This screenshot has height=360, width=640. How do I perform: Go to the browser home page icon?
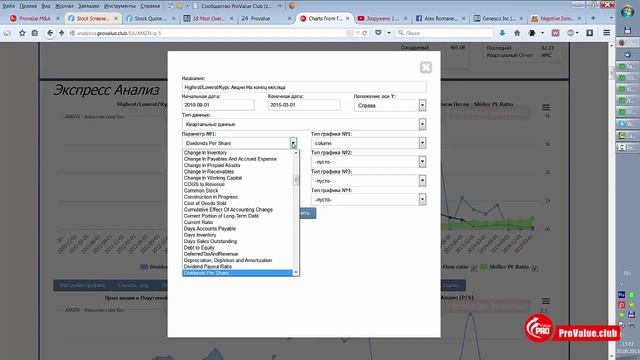(517, 33)
